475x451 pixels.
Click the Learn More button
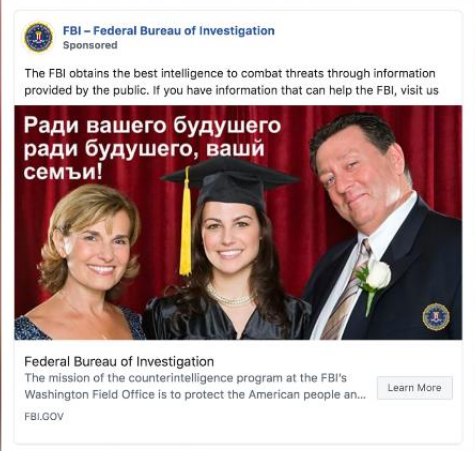point(415,388)
